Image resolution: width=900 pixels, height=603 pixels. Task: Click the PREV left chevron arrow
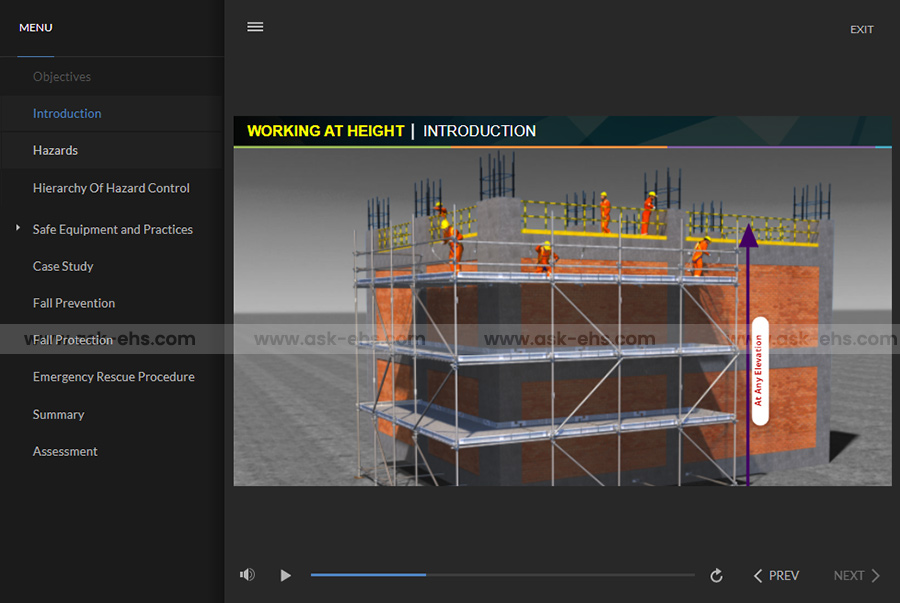coord(758,576)
